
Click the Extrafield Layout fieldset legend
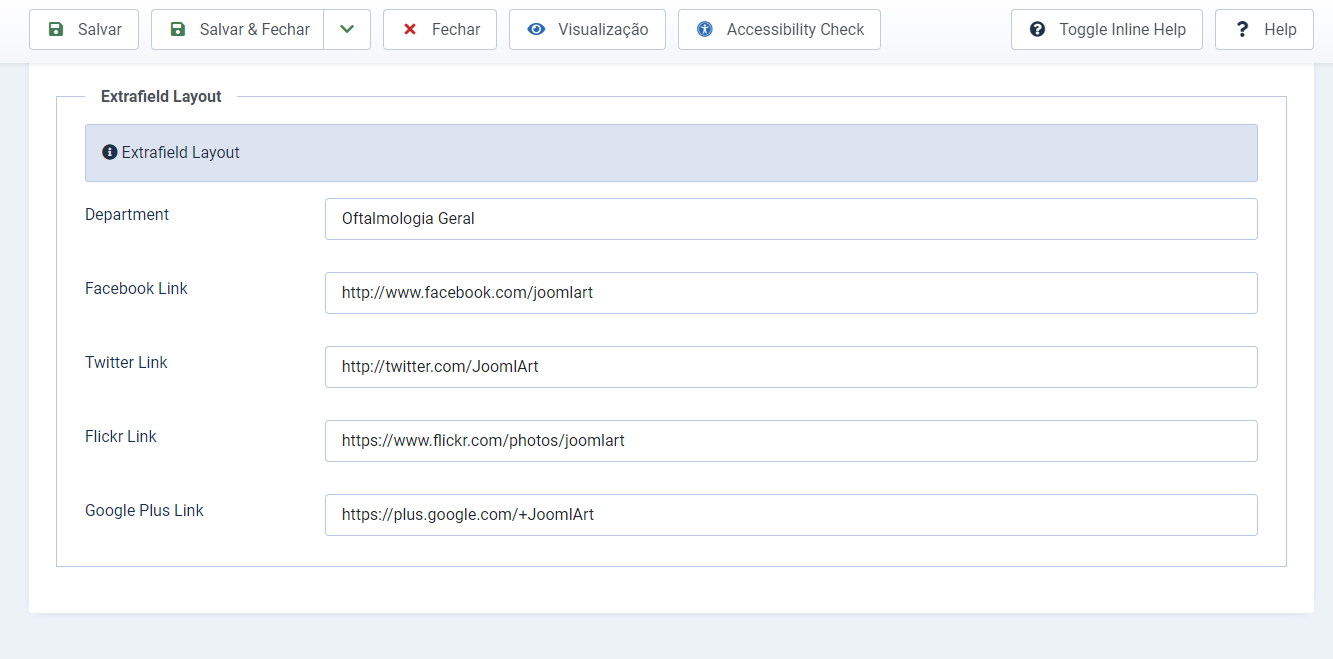(x=161, y=97)
